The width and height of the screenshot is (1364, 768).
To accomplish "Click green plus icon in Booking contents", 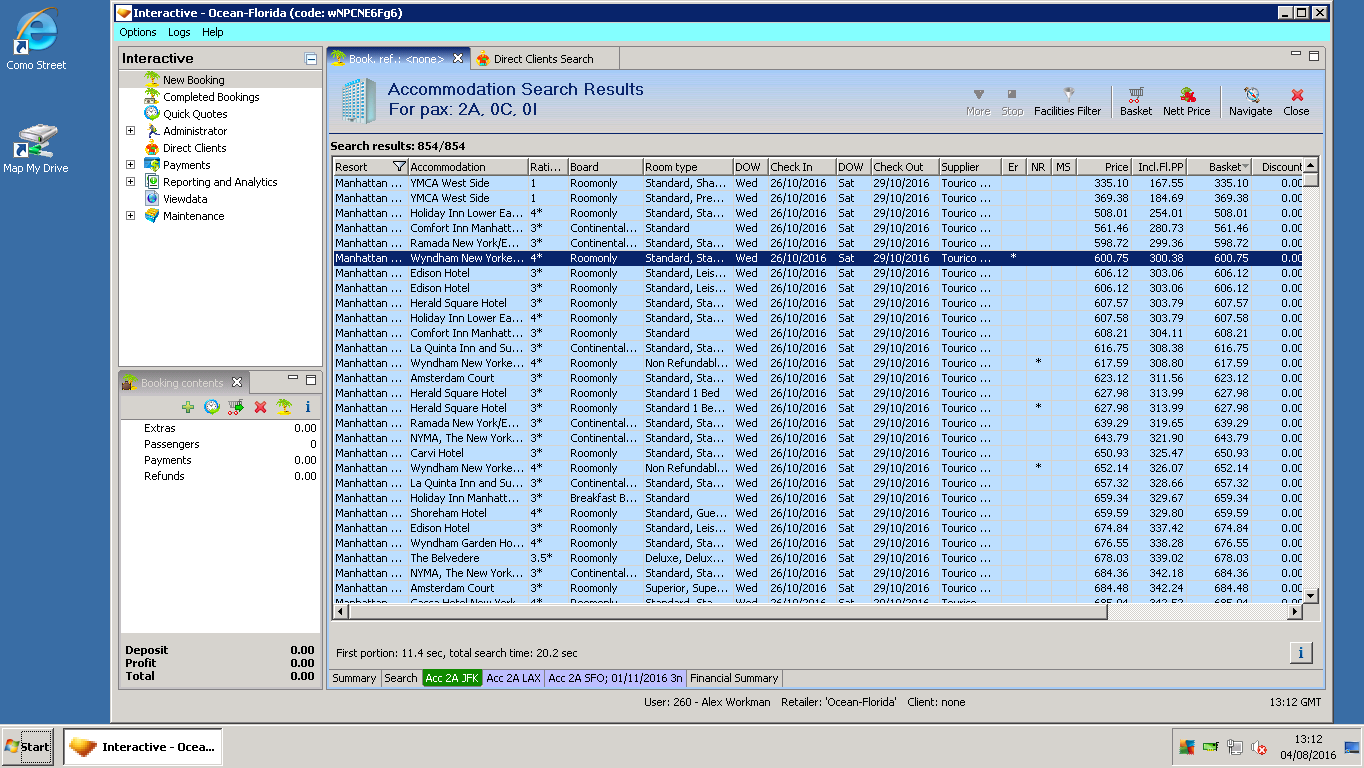I will click(188, 407).
